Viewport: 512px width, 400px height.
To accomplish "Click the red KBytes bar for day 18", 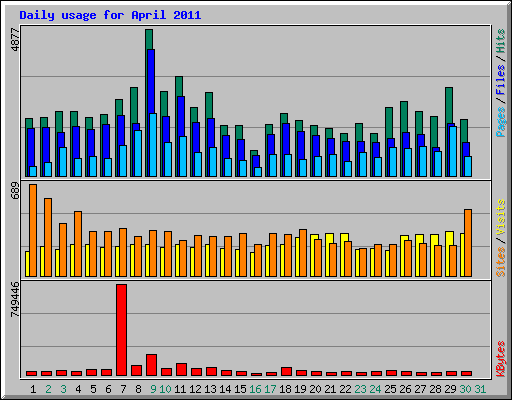I will pyautogui.click(x=286, y=372).
